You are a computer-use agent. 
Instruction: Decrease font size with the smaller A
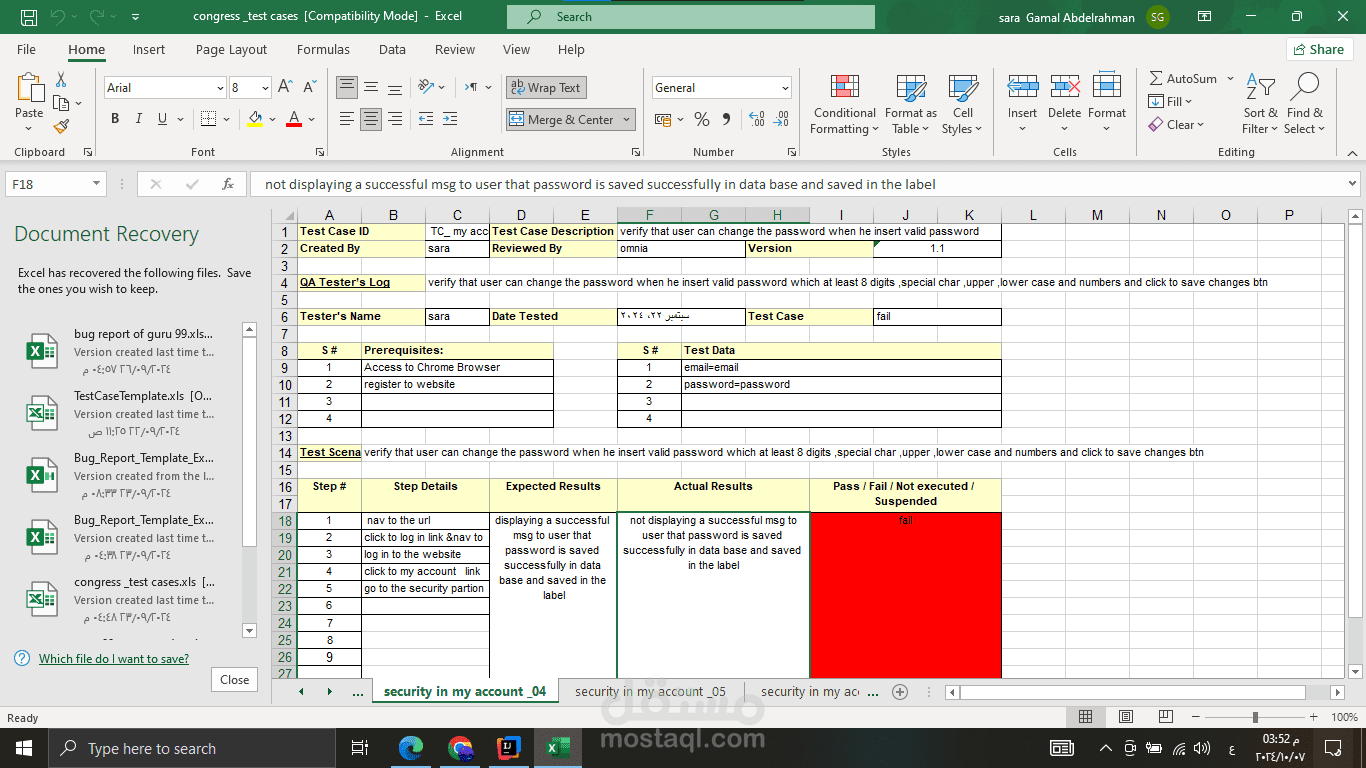click(x=311, y=87)
